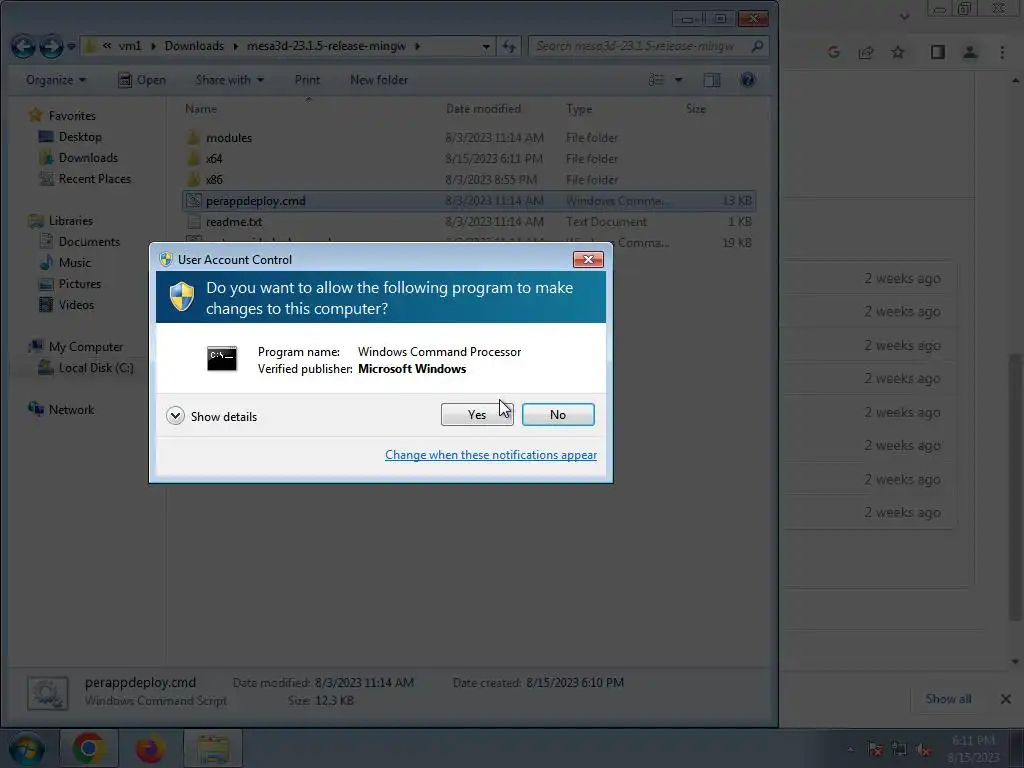Open the Chrome profile avatar icon
Image resolution: width=1024 pixels, height=768 pixels.
970,52
